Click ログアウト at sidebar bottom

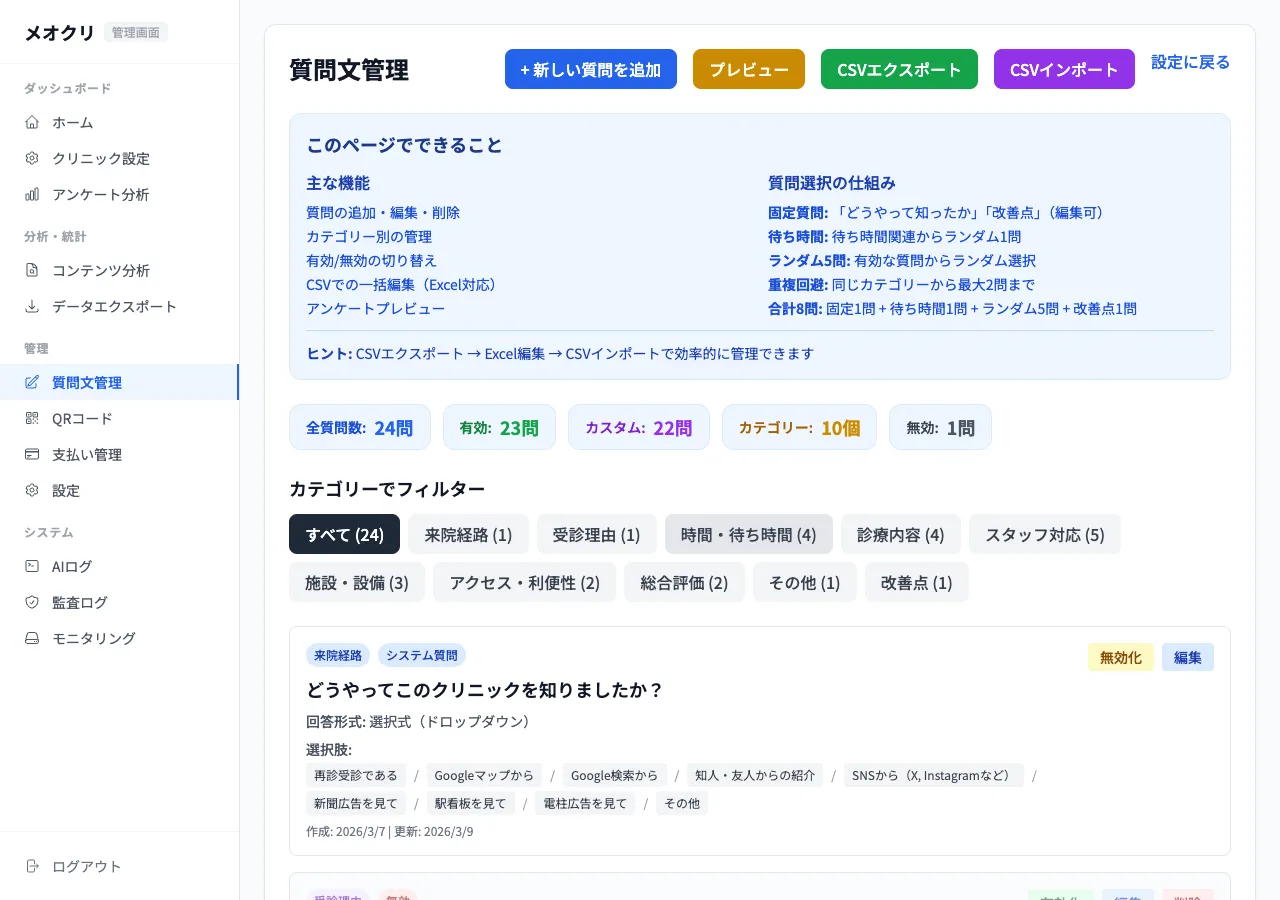coord(120,866)
